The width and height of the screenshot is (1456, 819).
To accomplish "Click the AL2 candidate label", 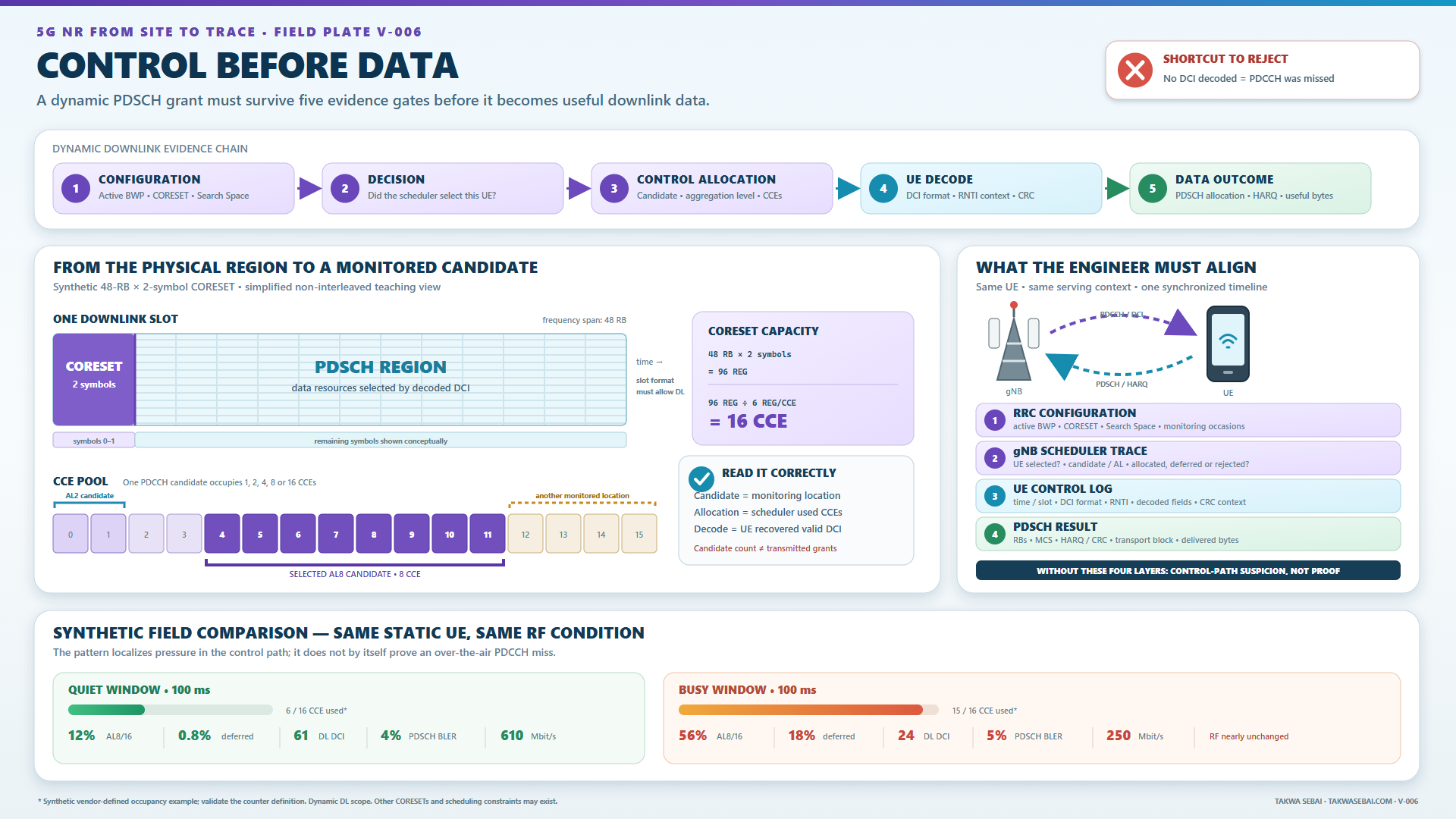I will 89,496.
